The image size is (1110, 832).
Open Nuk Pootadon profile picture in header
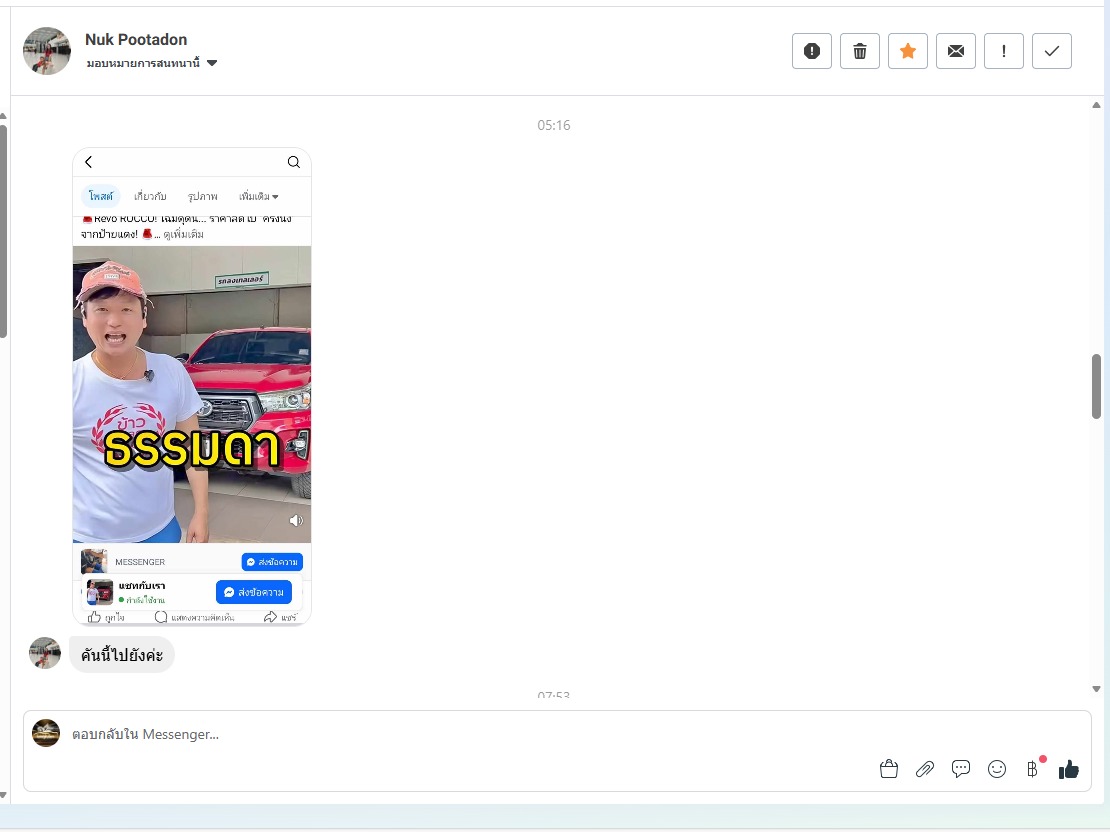click(x=47, y=51)
